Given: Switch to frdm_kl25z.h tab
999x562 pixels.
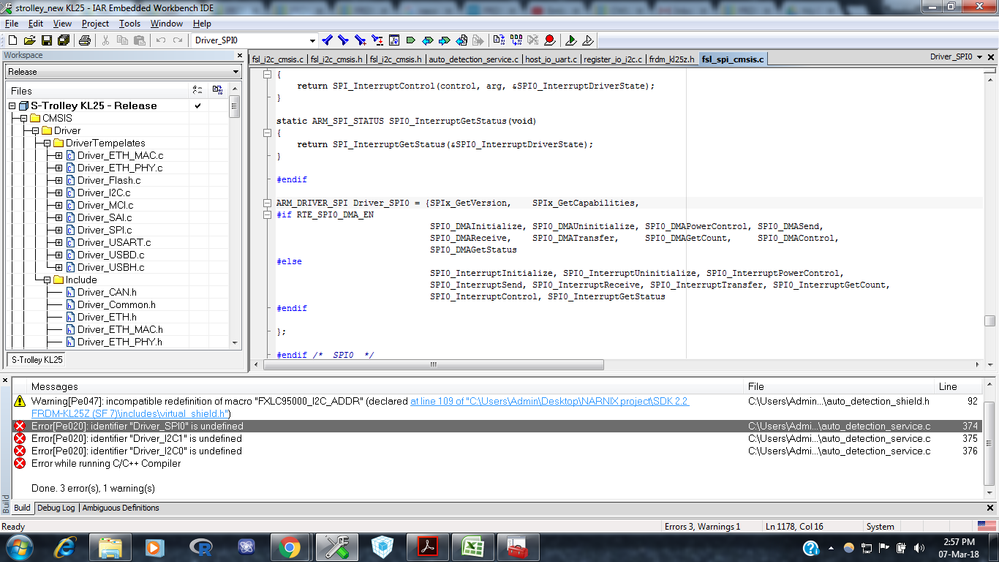Looking at the screenshot, I should pos(672,59).
